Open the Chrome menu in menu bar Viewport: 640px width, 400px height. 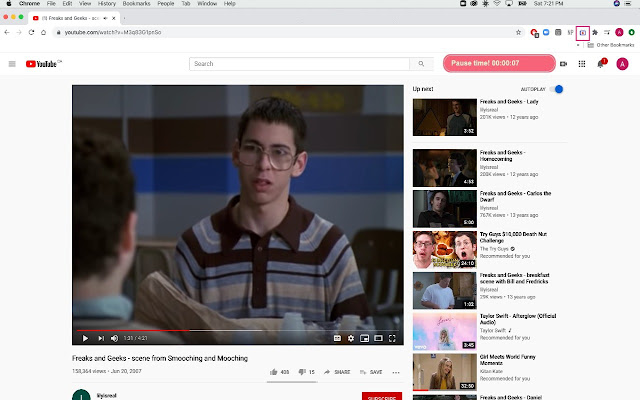click(x=29, y=3)
